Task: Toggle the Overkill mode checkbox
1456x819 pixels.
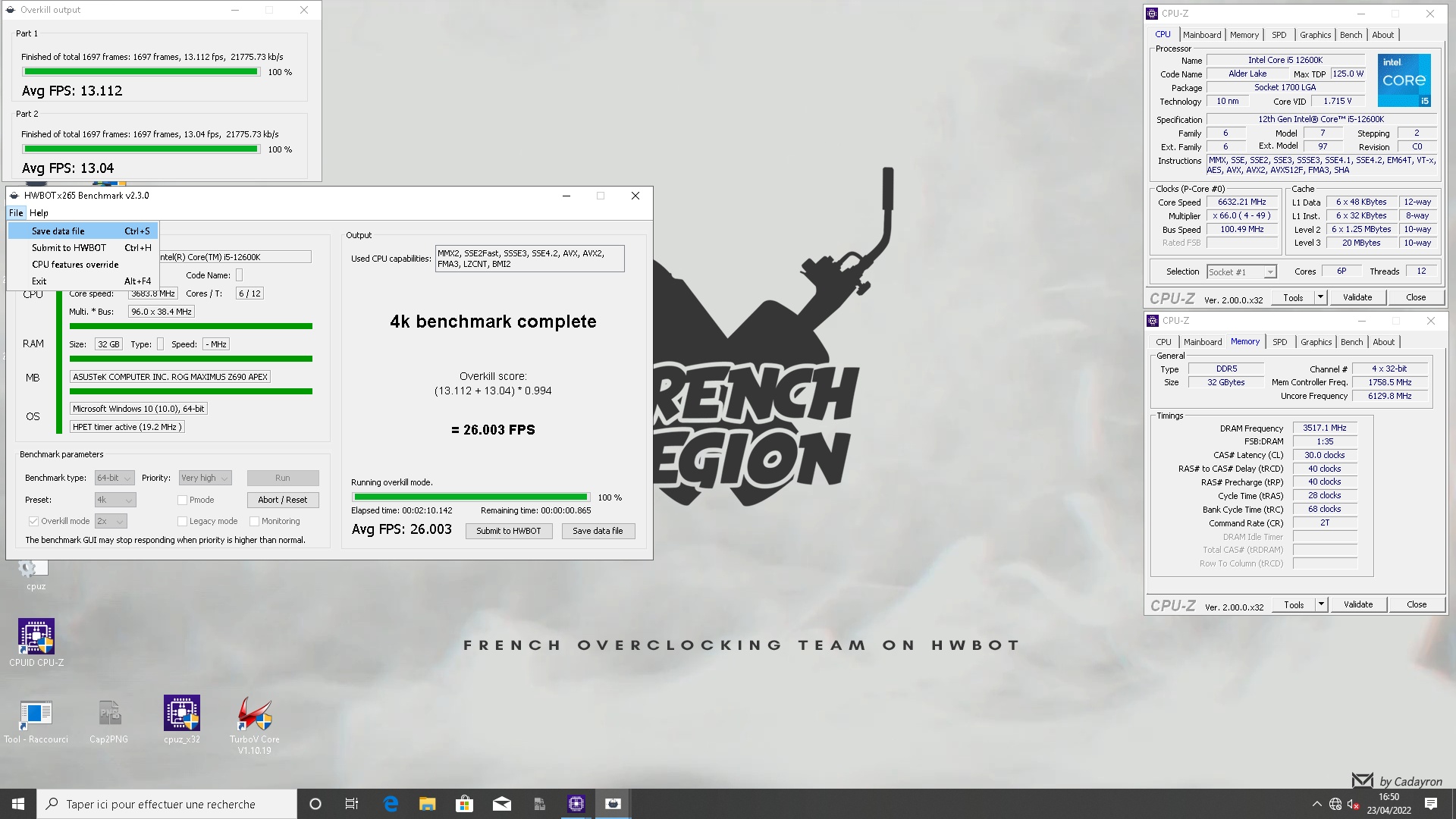Action: [33, 521]
